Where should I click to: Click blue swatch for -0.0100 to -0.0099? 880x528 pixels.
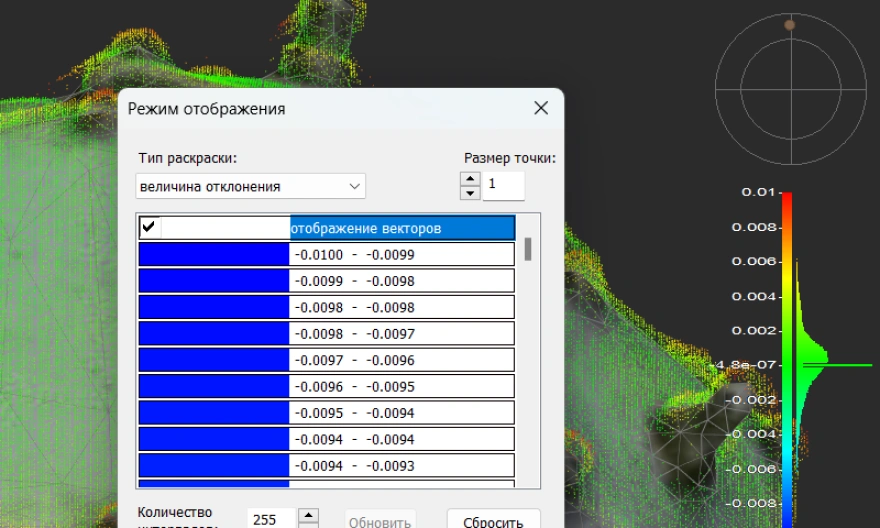pos(213,255)
